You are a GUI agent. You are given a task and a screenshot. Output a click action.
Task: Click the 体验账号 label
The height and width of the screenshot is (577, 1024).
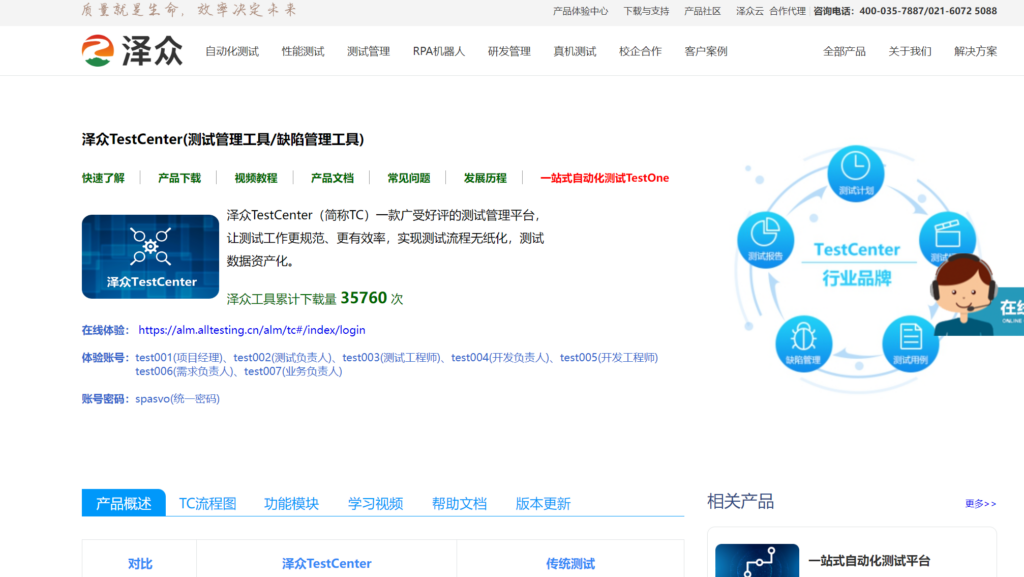105,358
